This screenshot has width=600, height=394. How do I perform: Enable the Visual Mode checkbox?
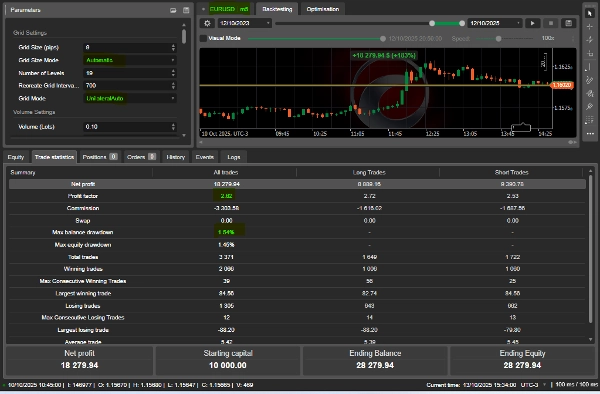pos(203,38)
